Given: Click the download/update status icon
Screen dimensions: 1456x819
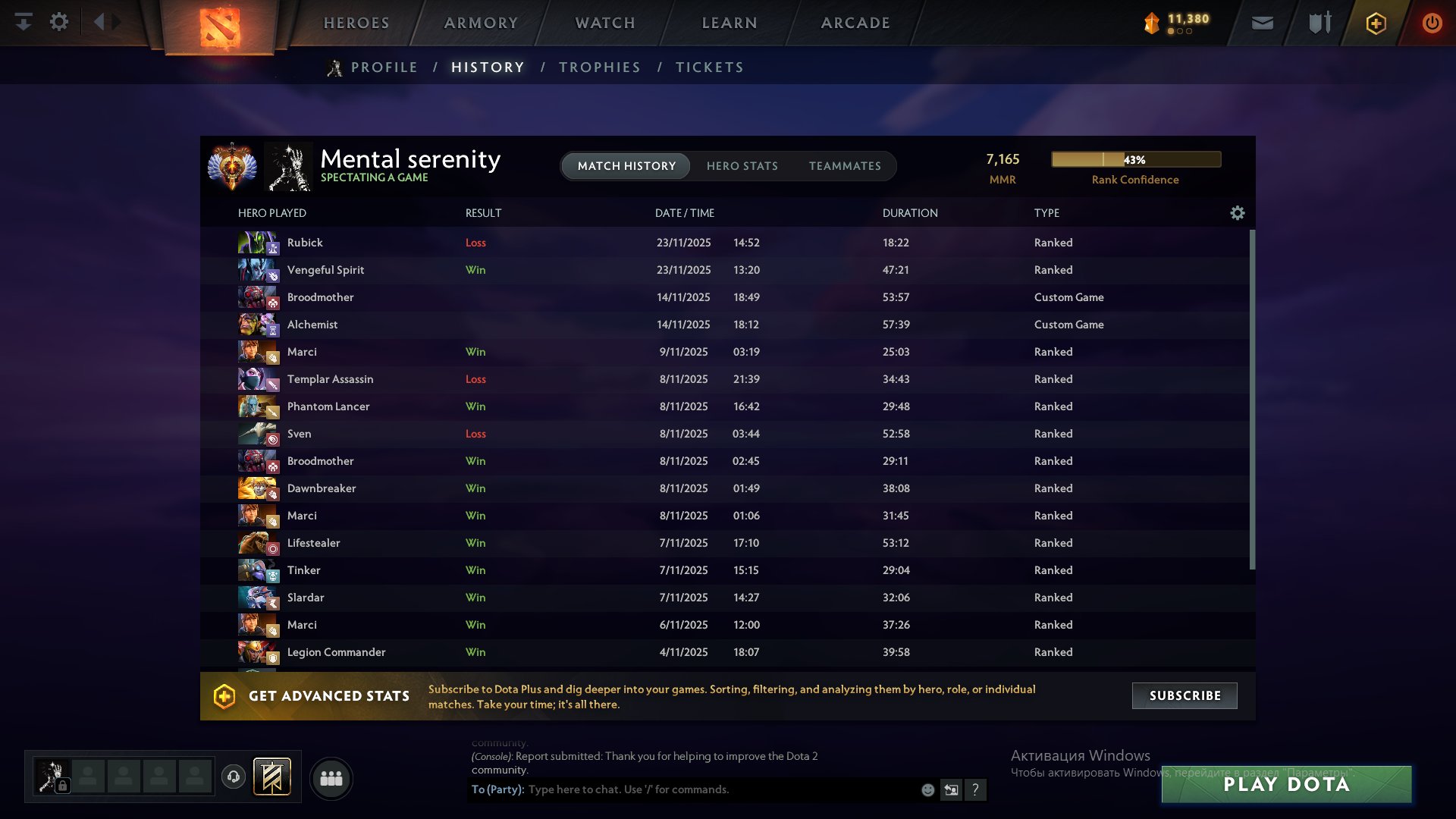Looking at the screenshot, I should pyautogui.click(x=24, y=22).
